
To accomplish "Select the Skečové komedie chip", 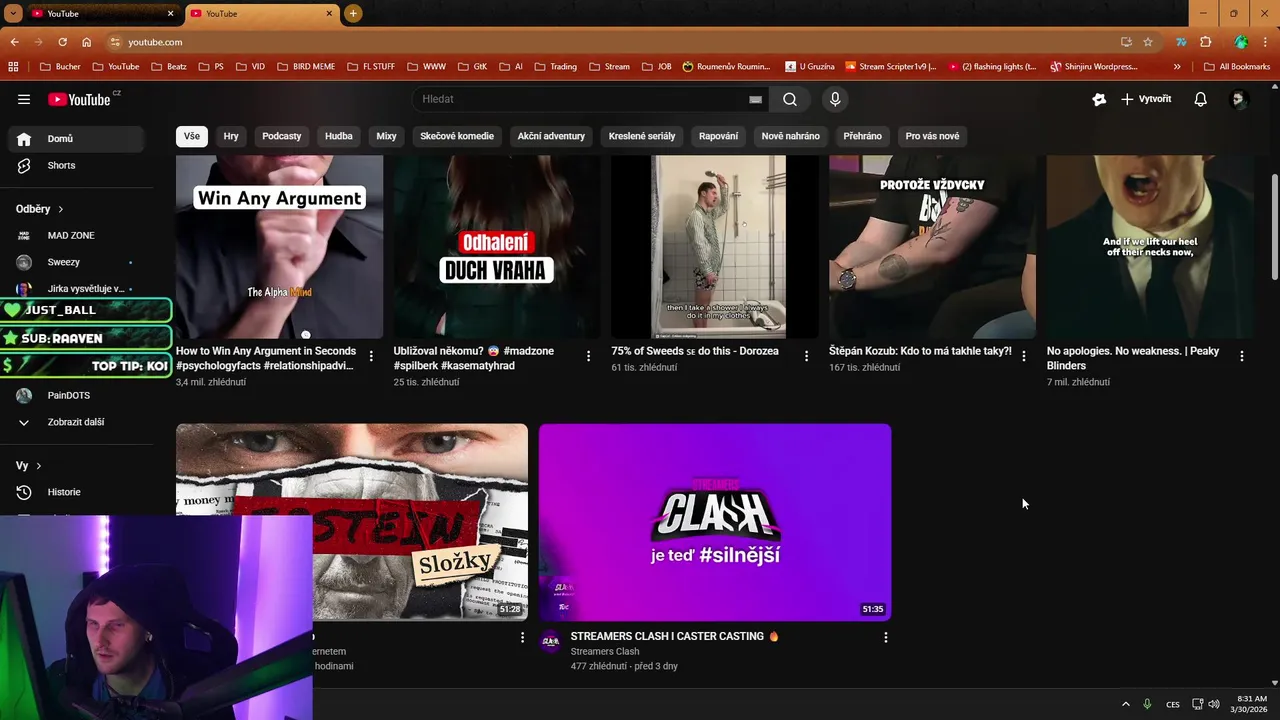I will [x=457, y=136].
